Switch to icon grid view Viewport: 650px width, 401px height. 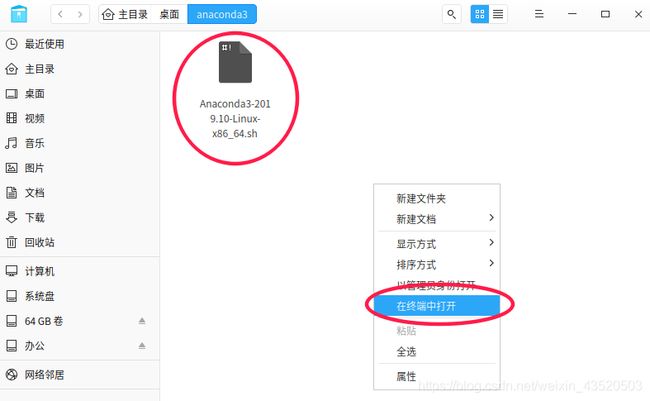coord(480,14)
